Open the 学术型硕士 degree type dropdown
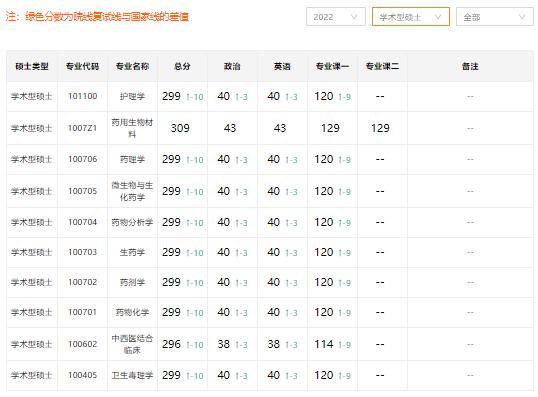 [411, 17]
